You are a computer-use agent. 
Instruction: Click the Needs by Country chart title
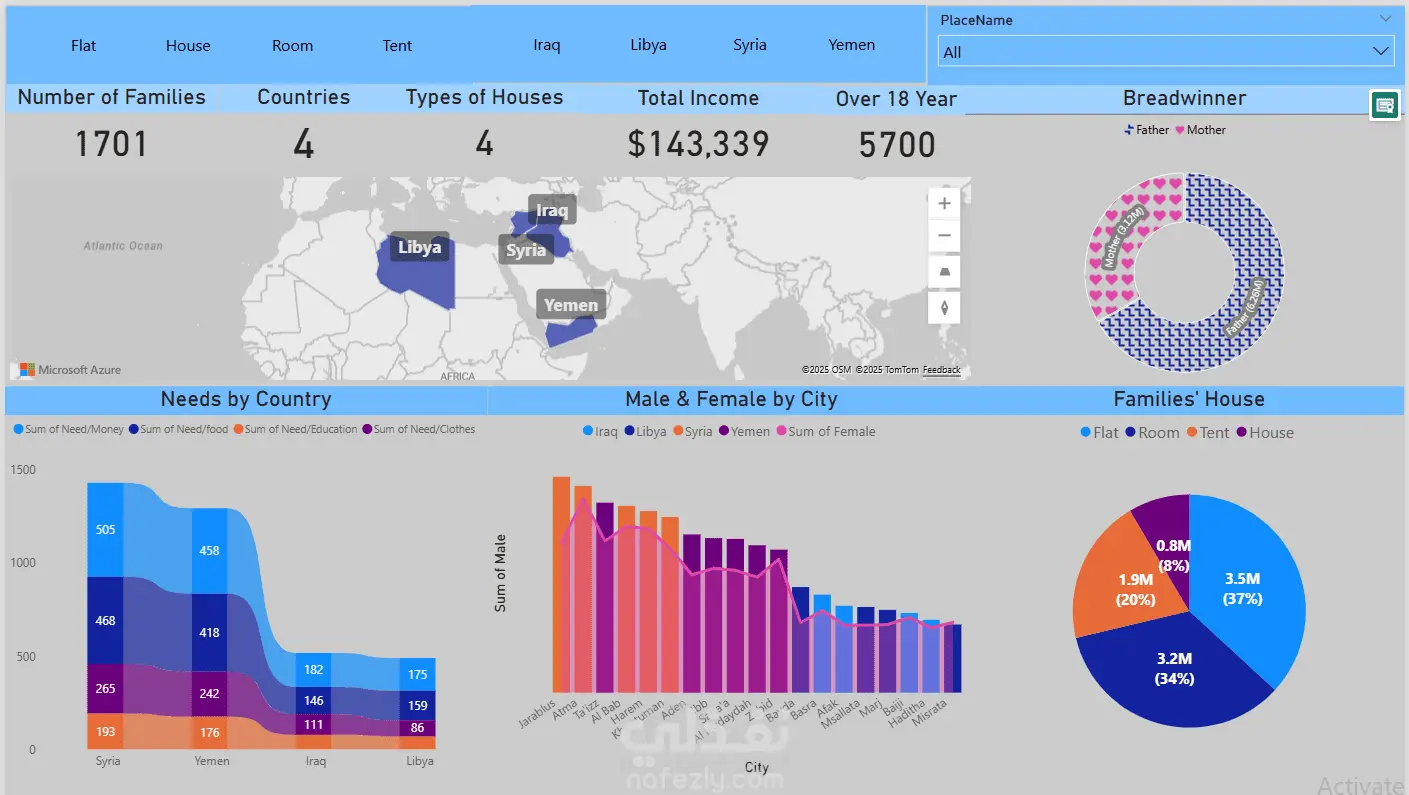(246, 400)
